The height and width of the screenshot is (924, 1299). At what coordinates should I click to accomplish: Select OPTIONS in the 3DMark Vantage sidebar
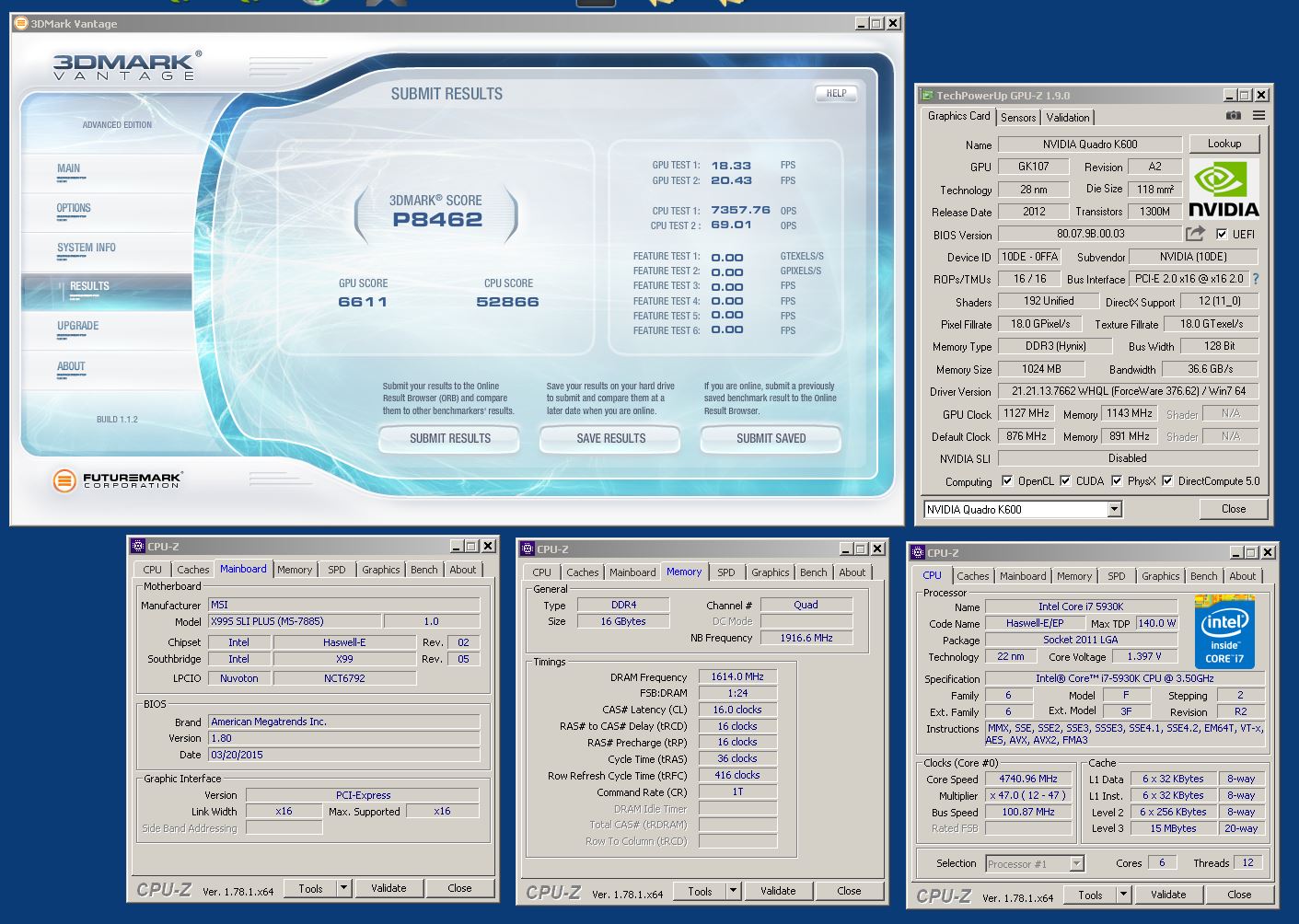(74, 208)
